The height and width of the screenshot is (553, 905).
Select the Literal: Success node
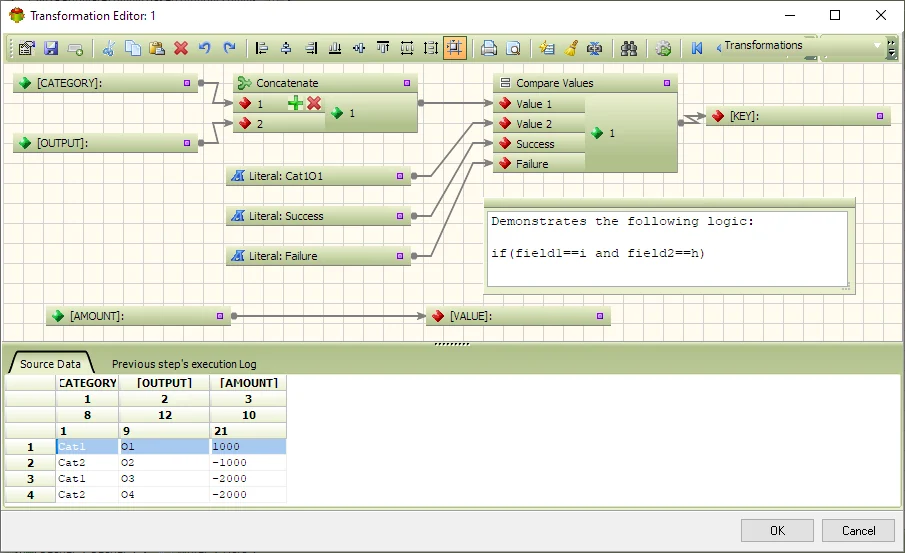tap(319, 216)
